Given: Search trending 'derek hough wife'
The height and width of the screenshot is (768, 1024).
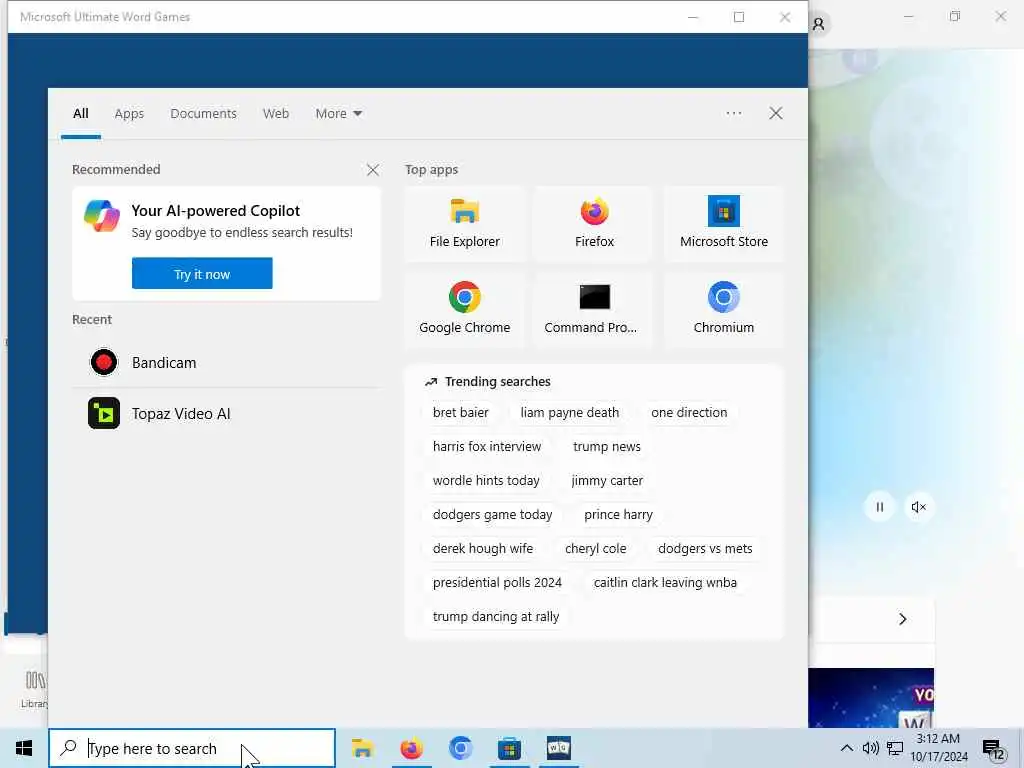Looking at the screenshot, I should [x=483, y=549].
